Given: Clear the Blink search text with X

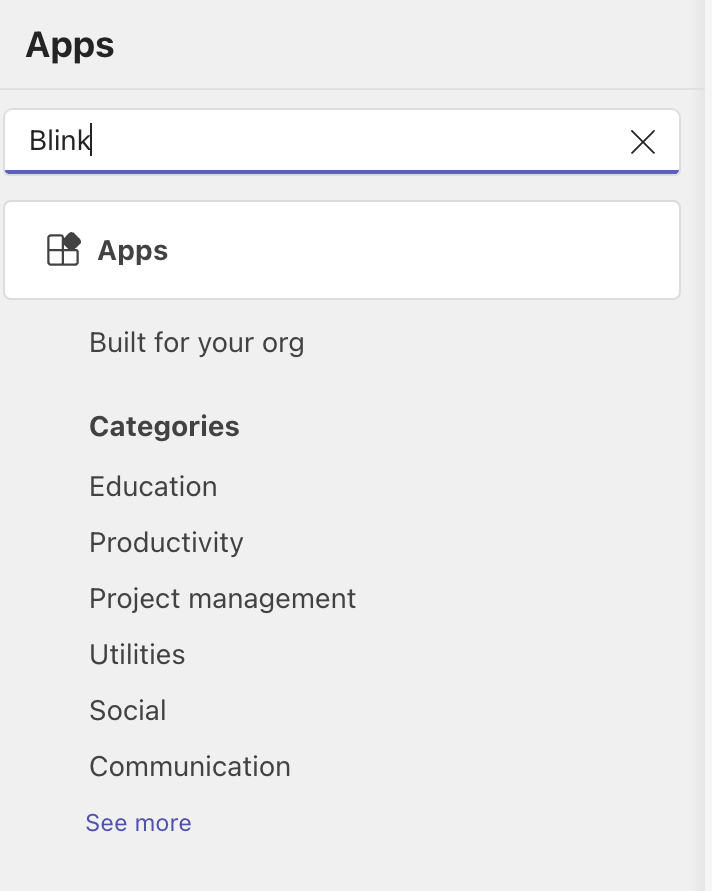Looking at the screenshot, I should point(643,141).
